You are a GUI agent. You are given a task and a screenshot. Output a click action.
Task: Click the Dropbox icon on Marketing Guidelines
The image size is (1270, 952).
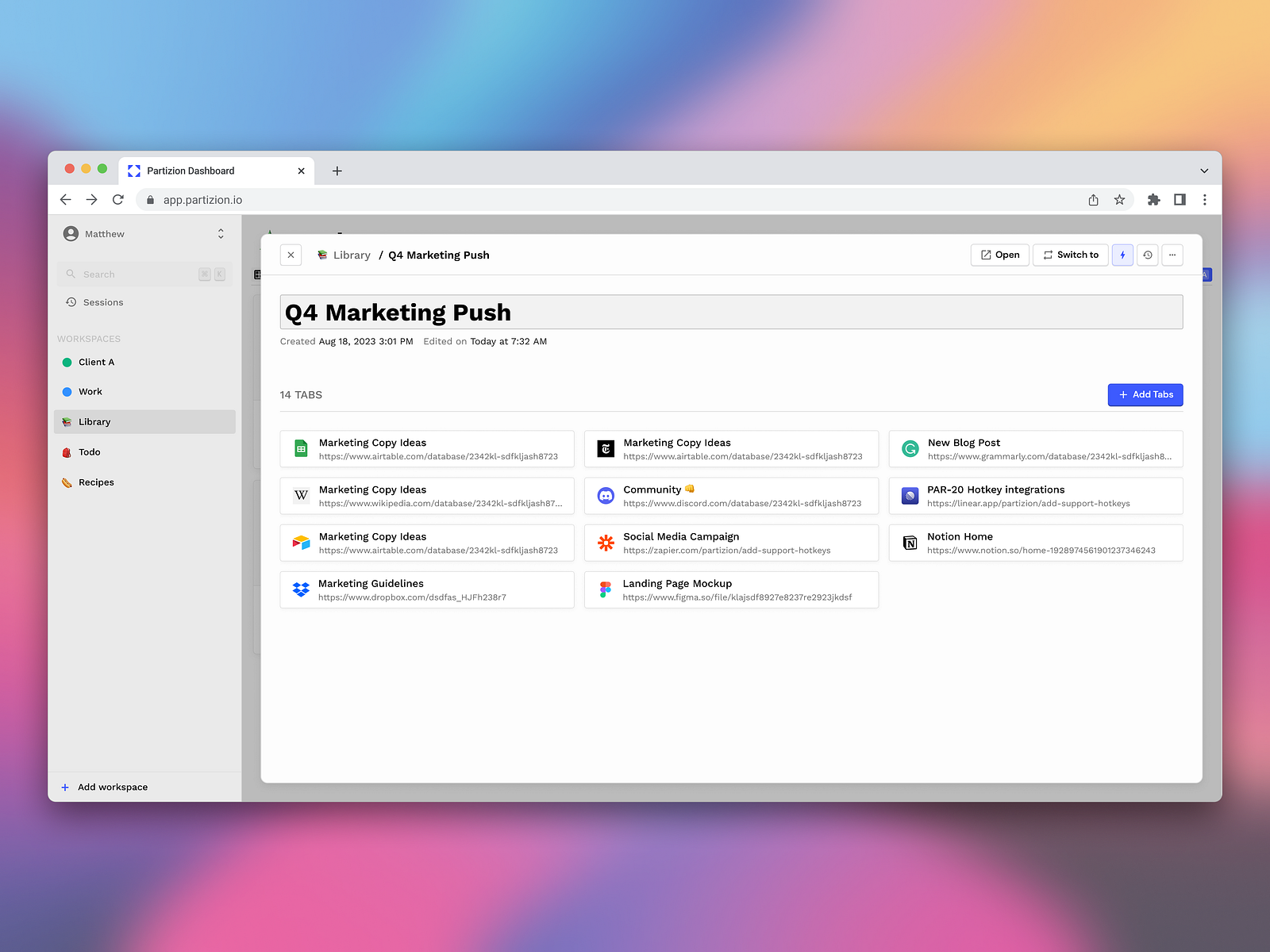coord(301,589)
